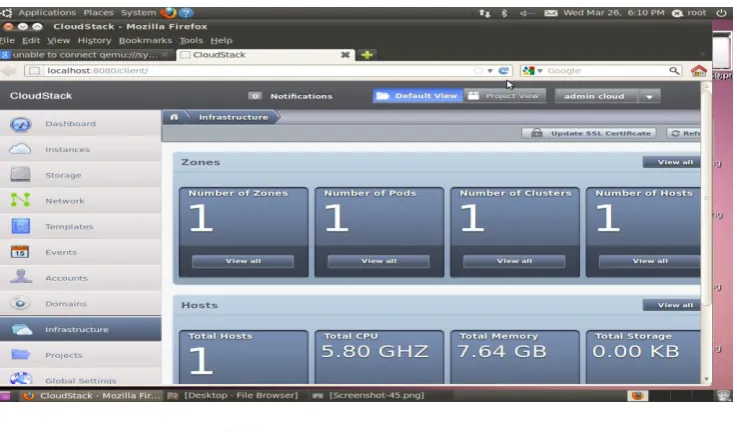Image resolution: width=737 pixels, height=432 pixels.
Task: Click the Domains icon
Action: [x=20, y=303]
